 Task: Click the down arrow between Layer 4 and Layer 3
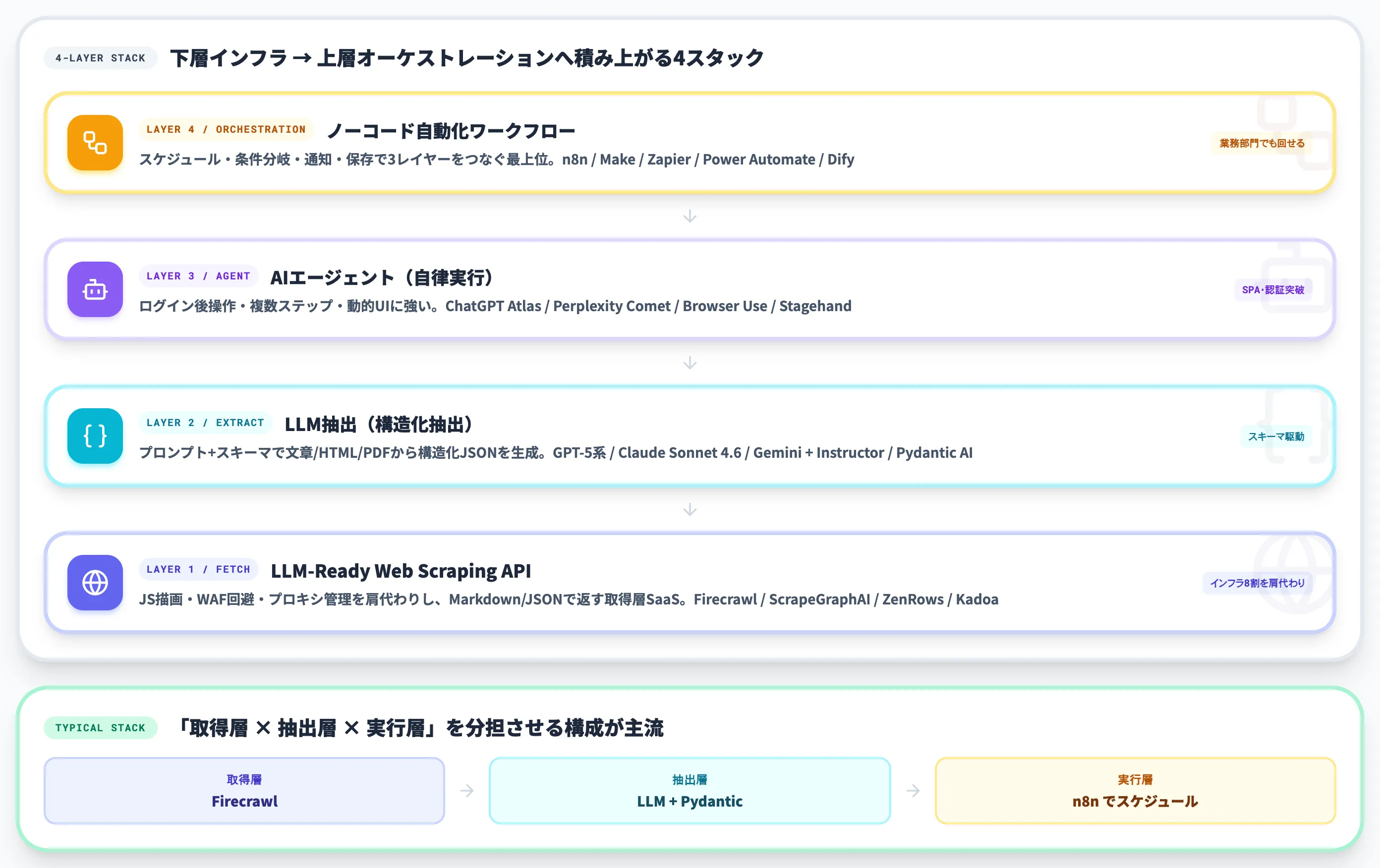tap(690, 216)
